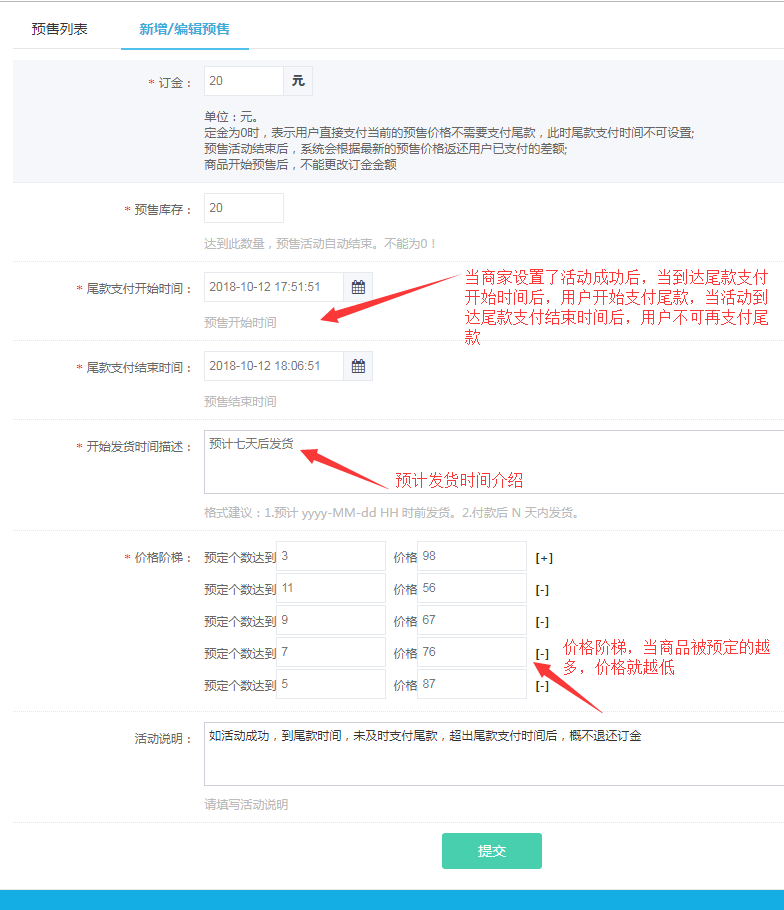
Task: Switch to the 预售列表 tab
Action: (59, 29)
